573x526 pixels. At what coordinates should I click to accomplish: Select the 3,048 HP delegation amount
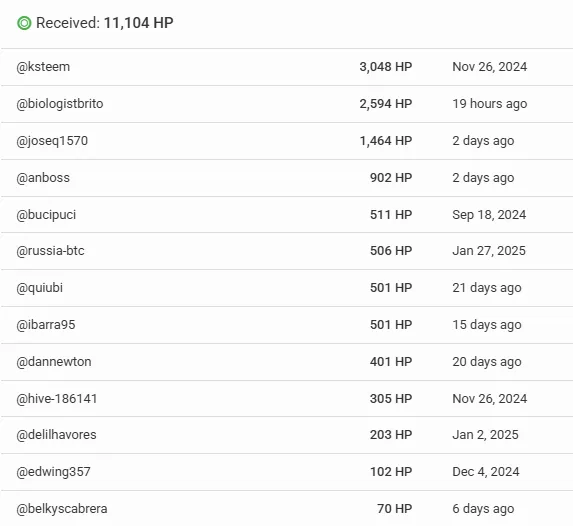click(x=386, y=67)
